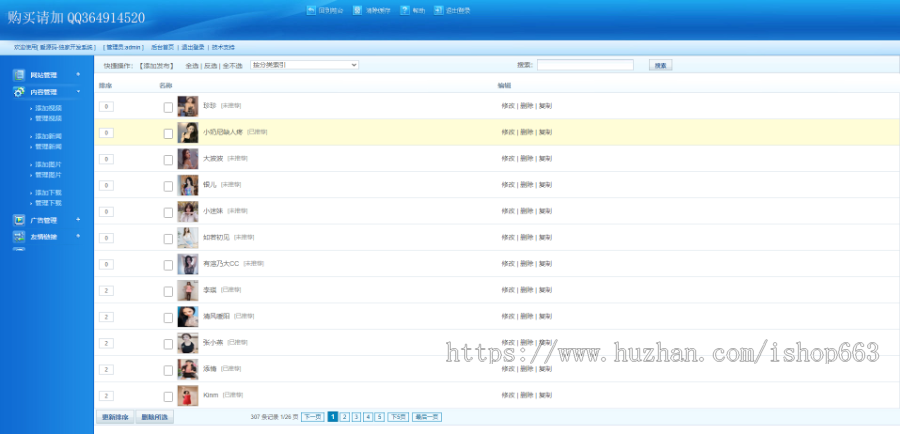Click 退出登录 link in the header bar
This screenshot has height=434, width=900.
[193, 47]
